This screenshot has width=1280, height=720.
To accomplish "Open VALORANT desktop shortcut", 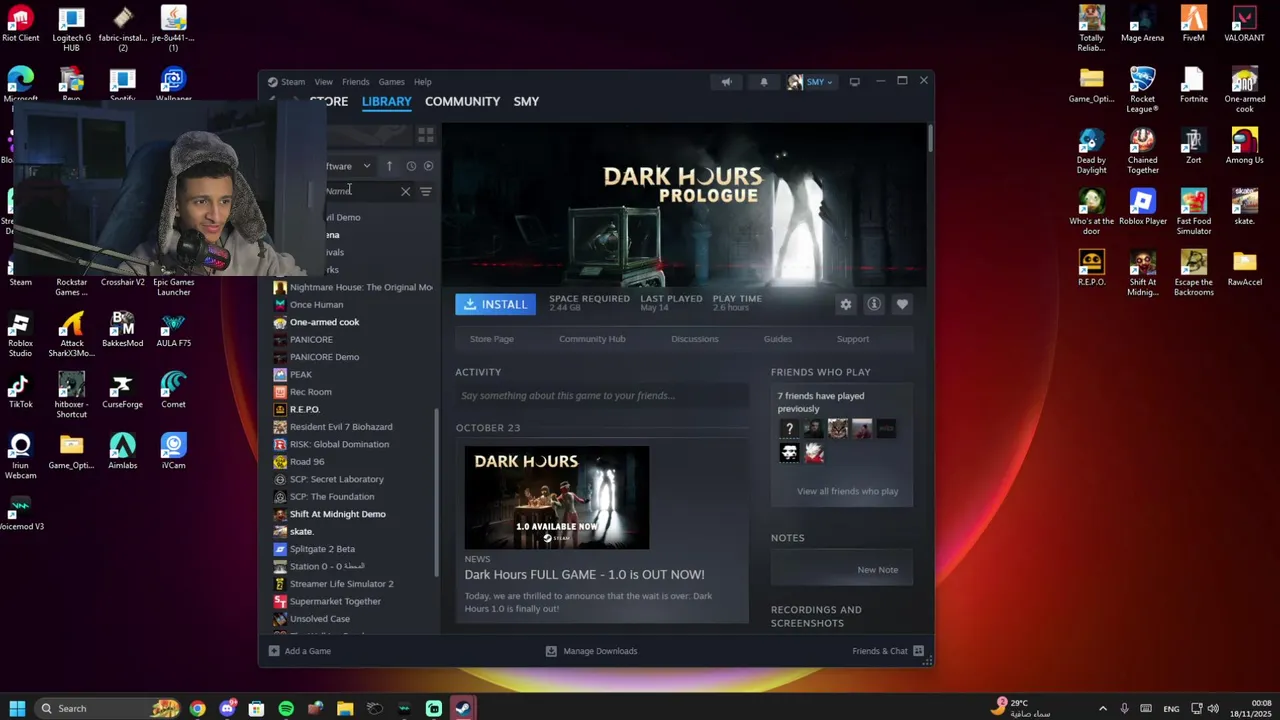I will [x=1244, y=24].
